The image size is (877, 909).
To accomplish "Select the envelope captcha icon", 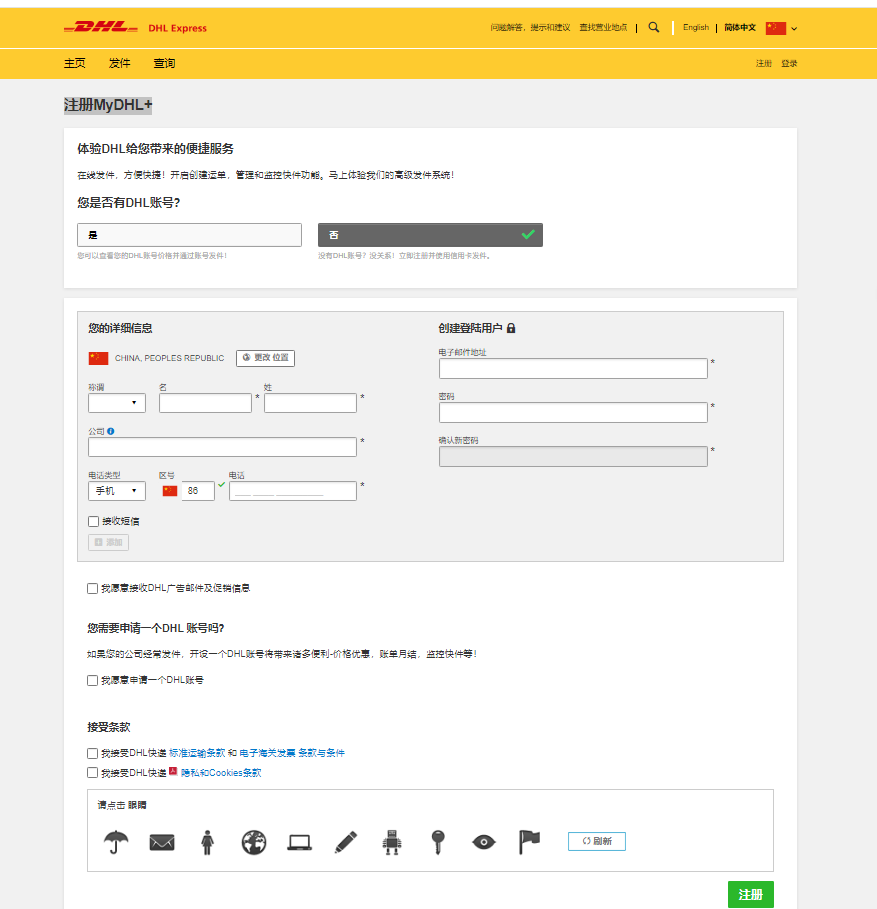I will coord(162,842).
